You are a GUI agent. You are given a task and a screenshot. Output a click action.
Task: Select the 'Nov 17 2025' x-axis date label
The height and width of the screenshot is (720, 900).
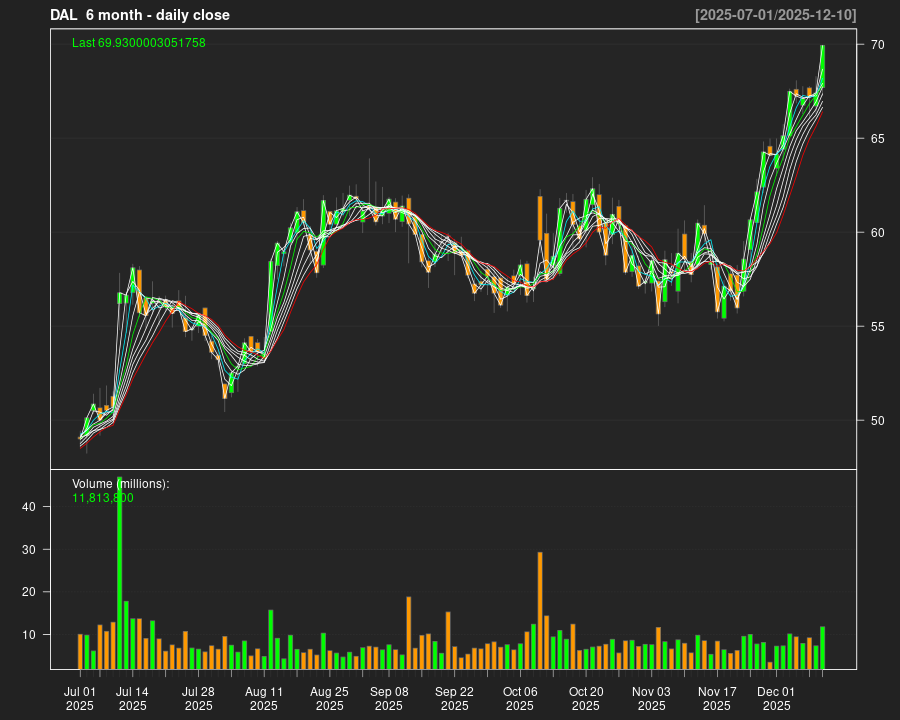coord(717,698)
